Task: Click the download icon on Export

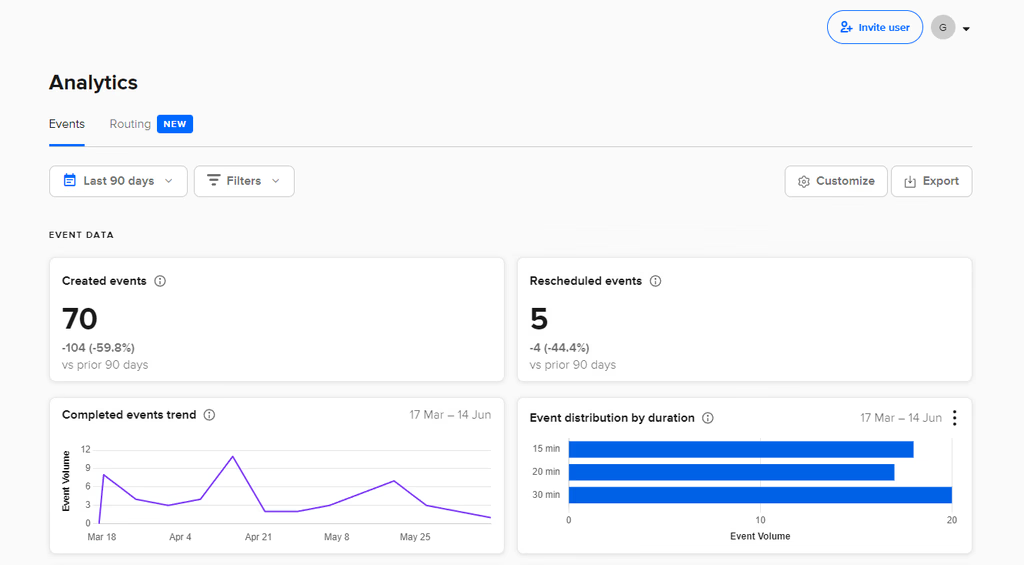Action: [910, 182]
